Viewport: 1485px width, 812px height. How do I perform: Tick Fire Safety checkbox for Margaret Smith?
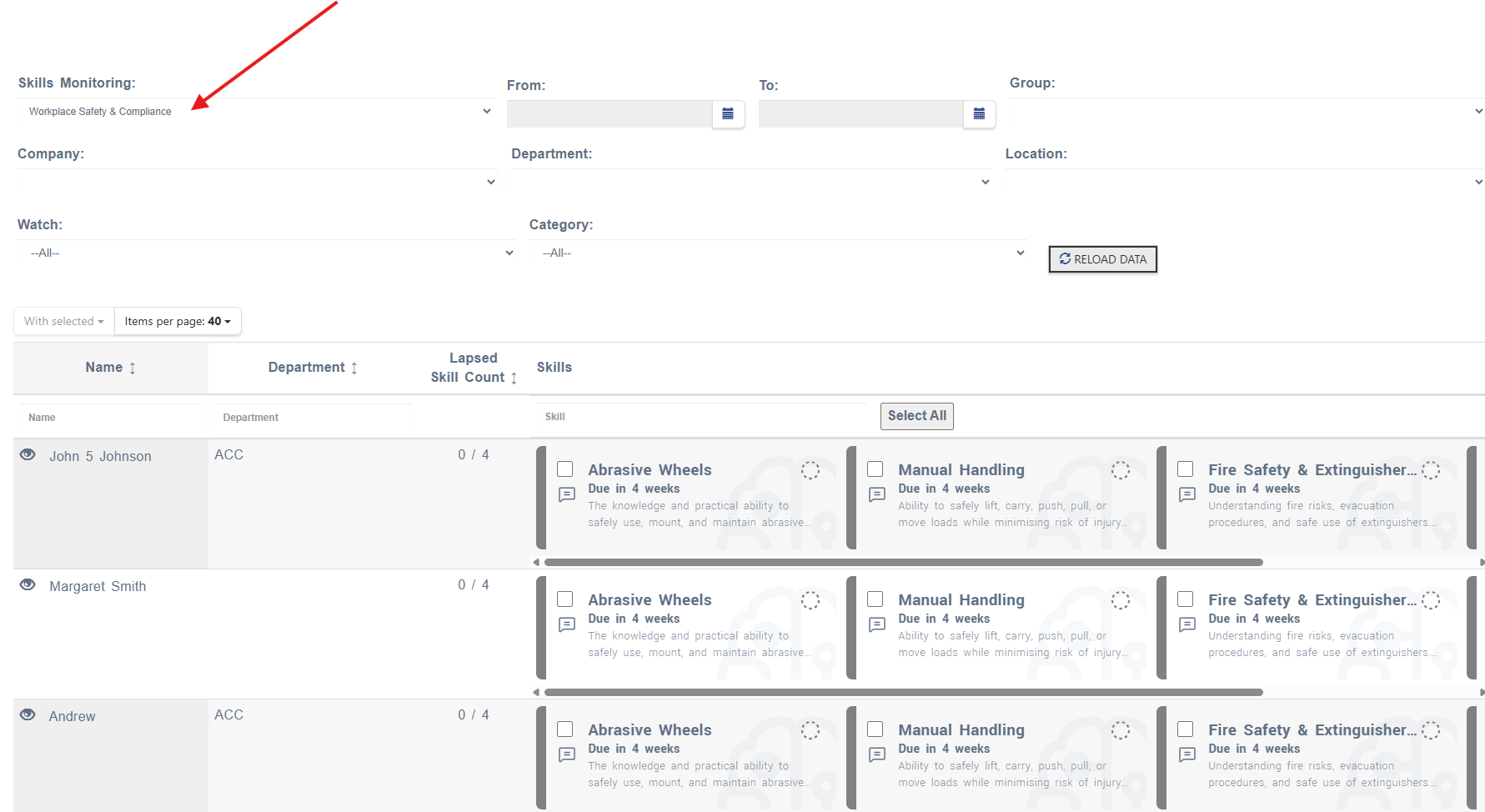pos(1186,599)
